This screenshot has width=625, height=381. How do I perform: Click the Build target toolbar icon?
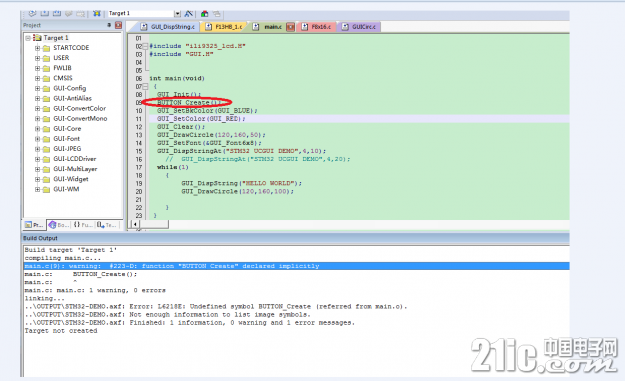[45, 13]
